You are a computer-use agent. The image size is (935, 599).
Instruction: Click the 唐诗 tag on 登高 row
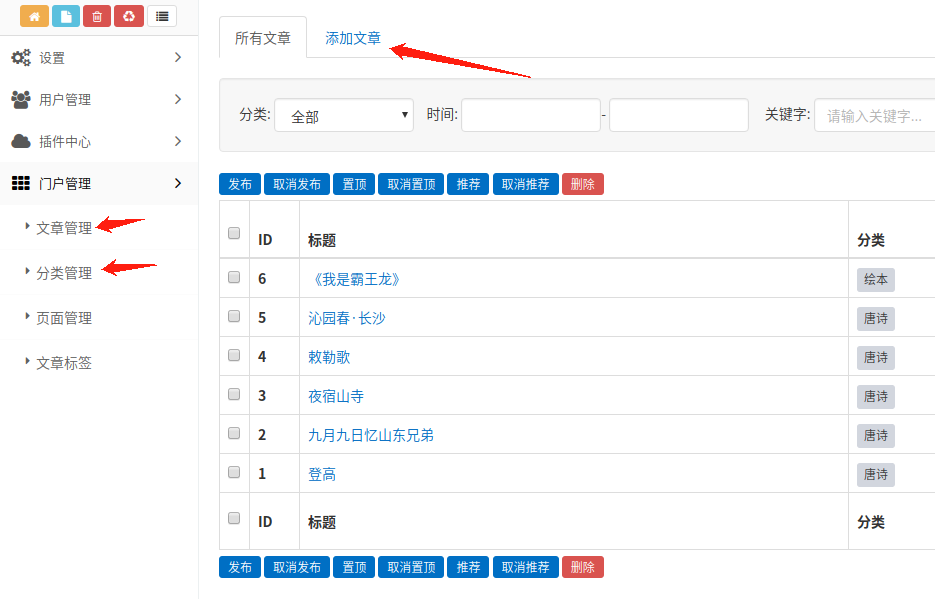pyautogui.click(x=876, y=474)
